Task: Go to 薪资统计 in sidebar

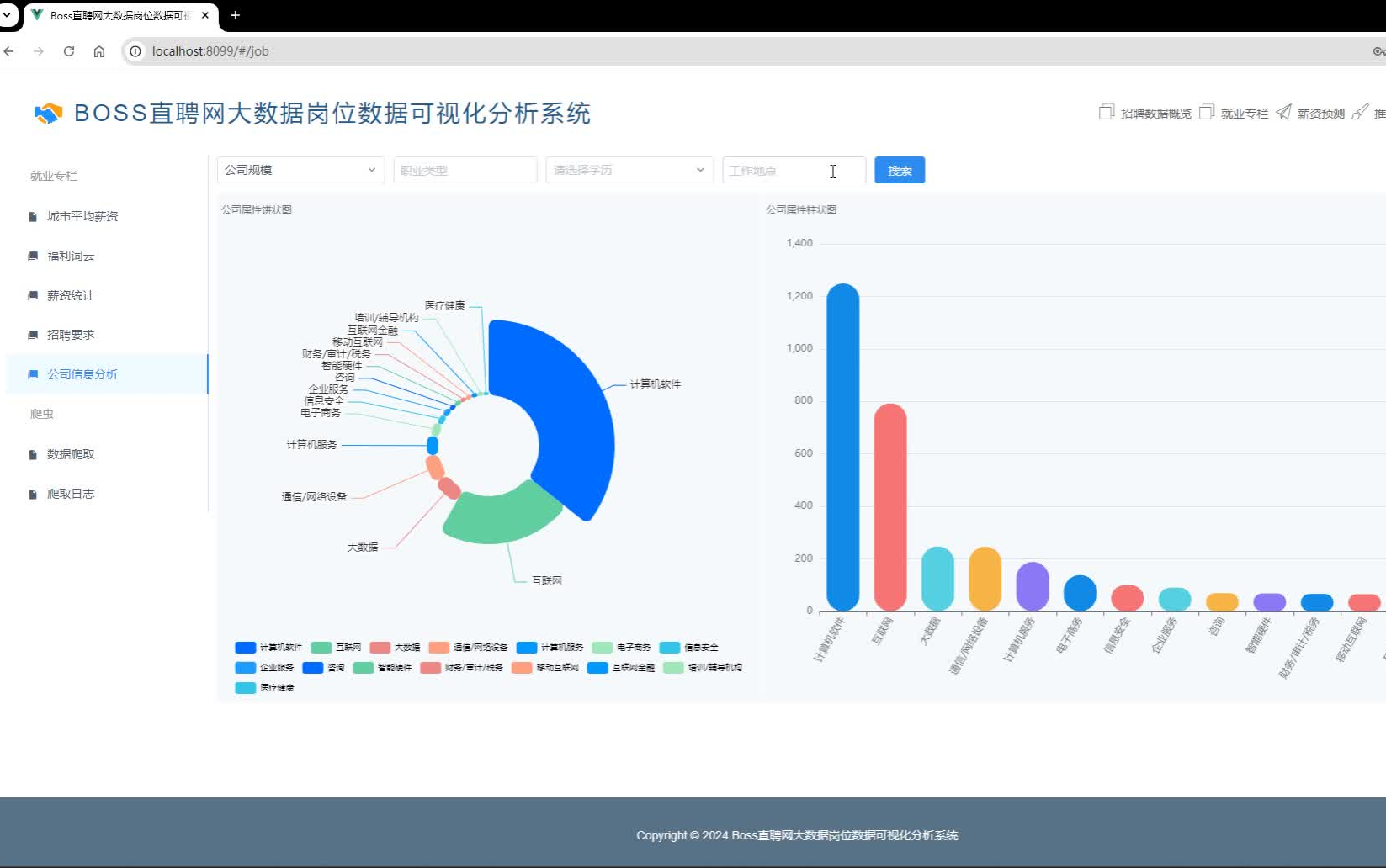Action: click(71, 295)
